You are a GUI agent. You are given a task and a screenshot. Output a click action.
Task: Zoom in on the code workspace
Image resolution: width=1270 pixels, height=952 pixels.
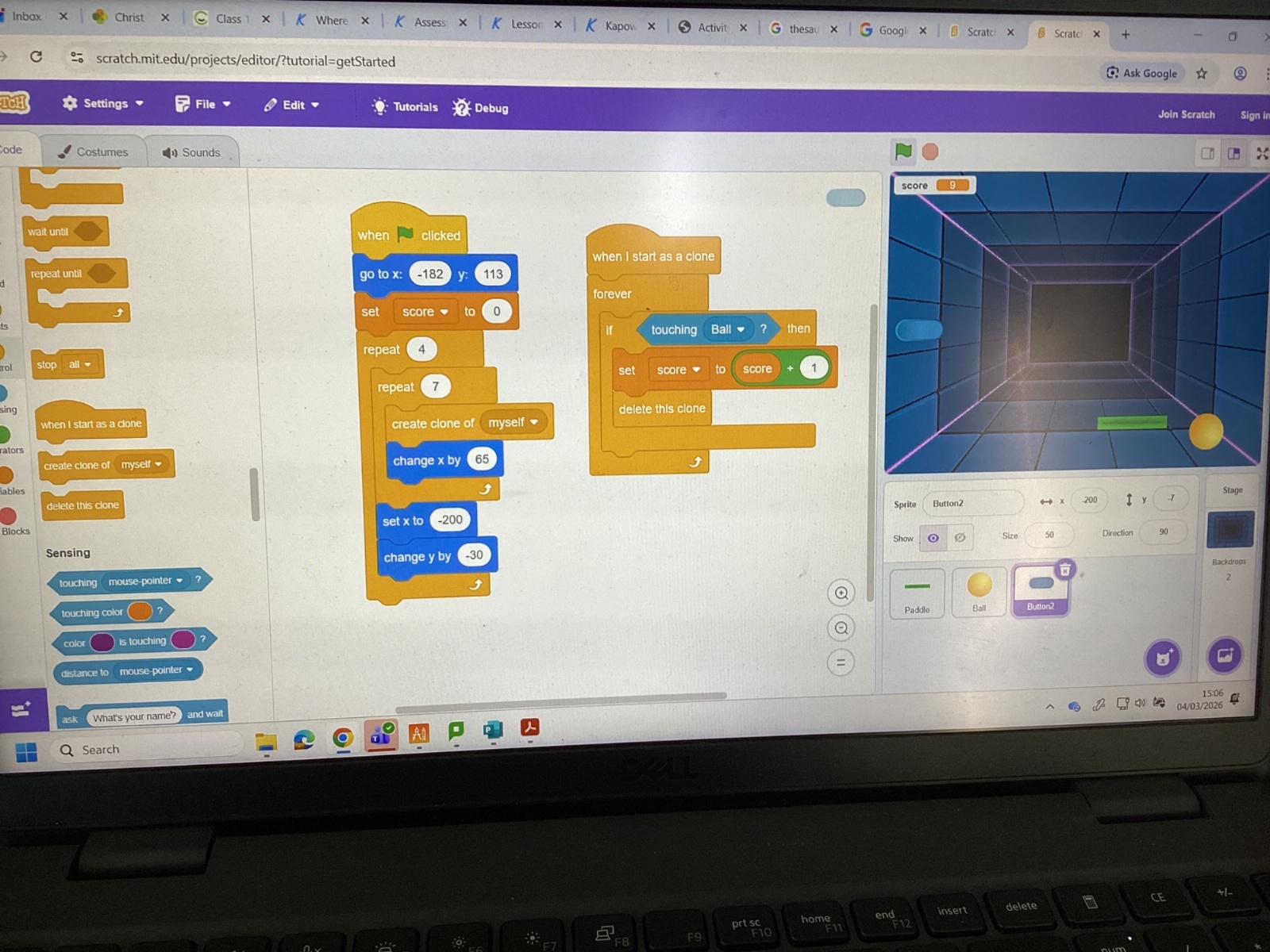pyautogui.click(x=841, y=593)
